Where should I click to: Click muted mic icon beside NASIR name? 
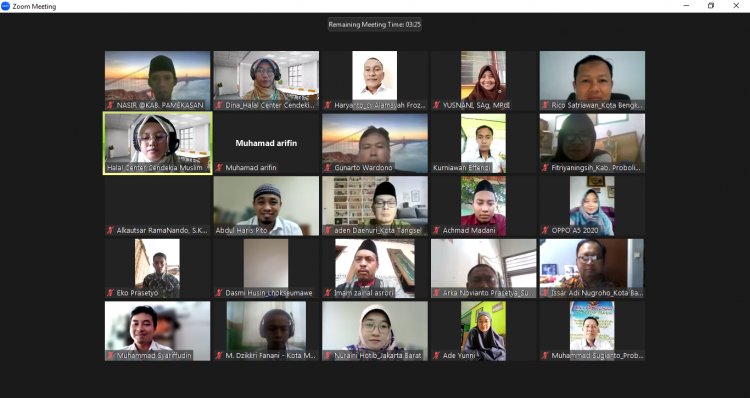click(x=110, y=105)
